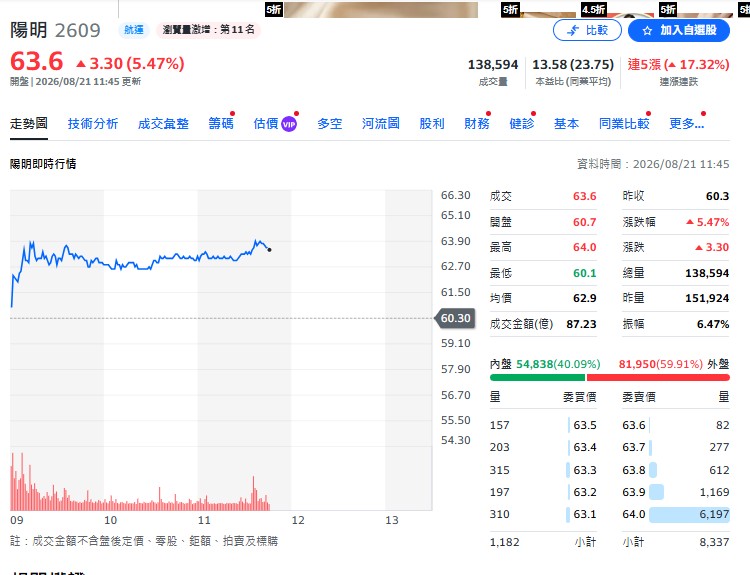This screenshot has width=750, height=575.
Task: Click ask price 63.7
Action: (x=634, y=447)
